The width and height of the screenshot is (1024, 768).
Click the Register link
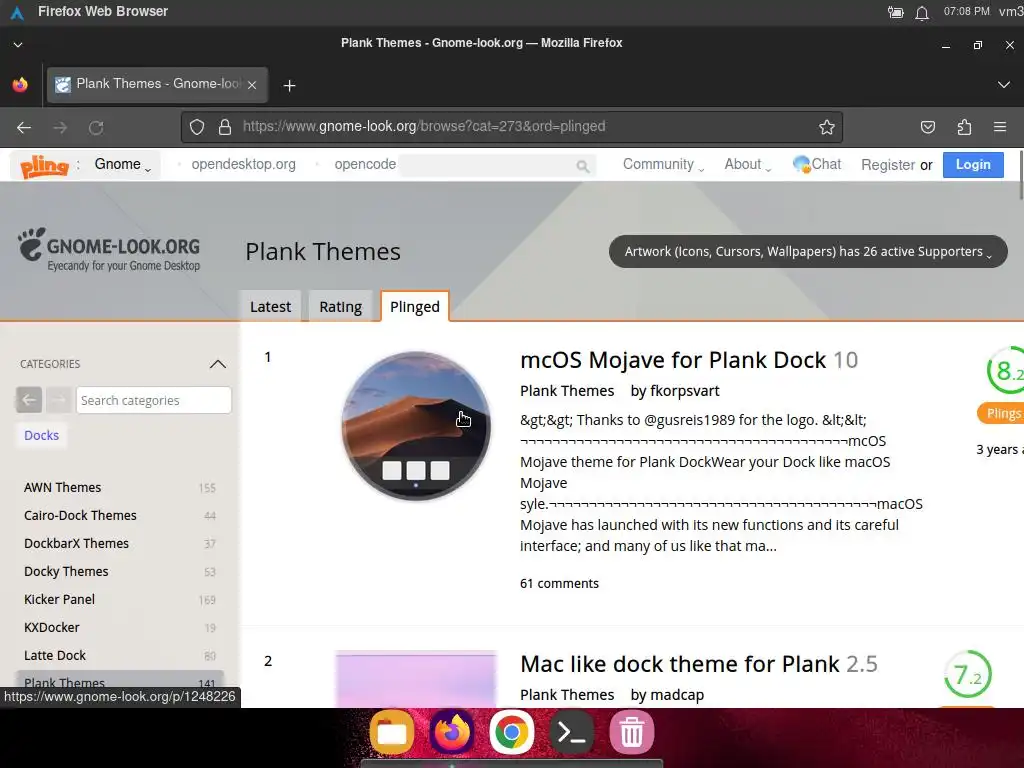pos(888,165)
